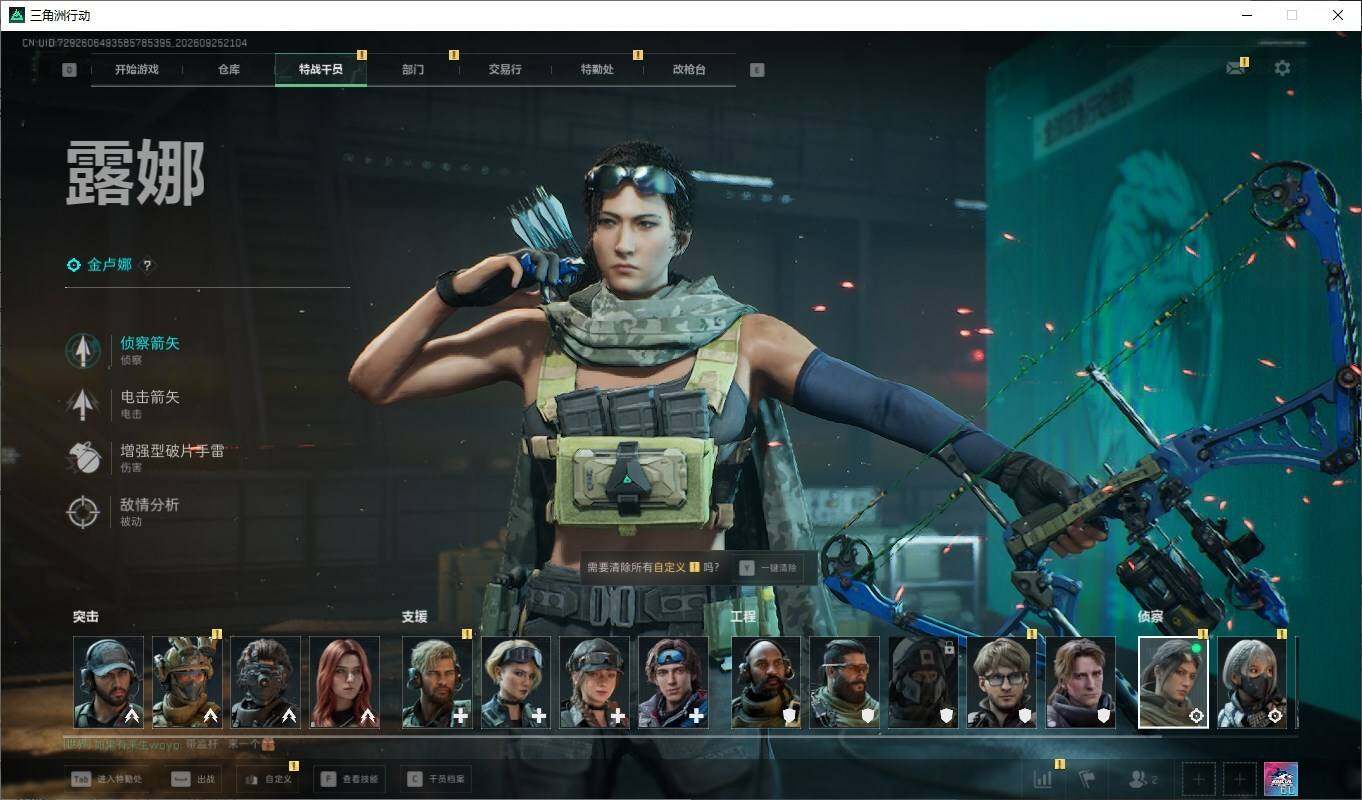This screenshot has height=800, width=1362.
Task: Click the 工程 category label
Action: pyautogui.click(x=743, y=617)
